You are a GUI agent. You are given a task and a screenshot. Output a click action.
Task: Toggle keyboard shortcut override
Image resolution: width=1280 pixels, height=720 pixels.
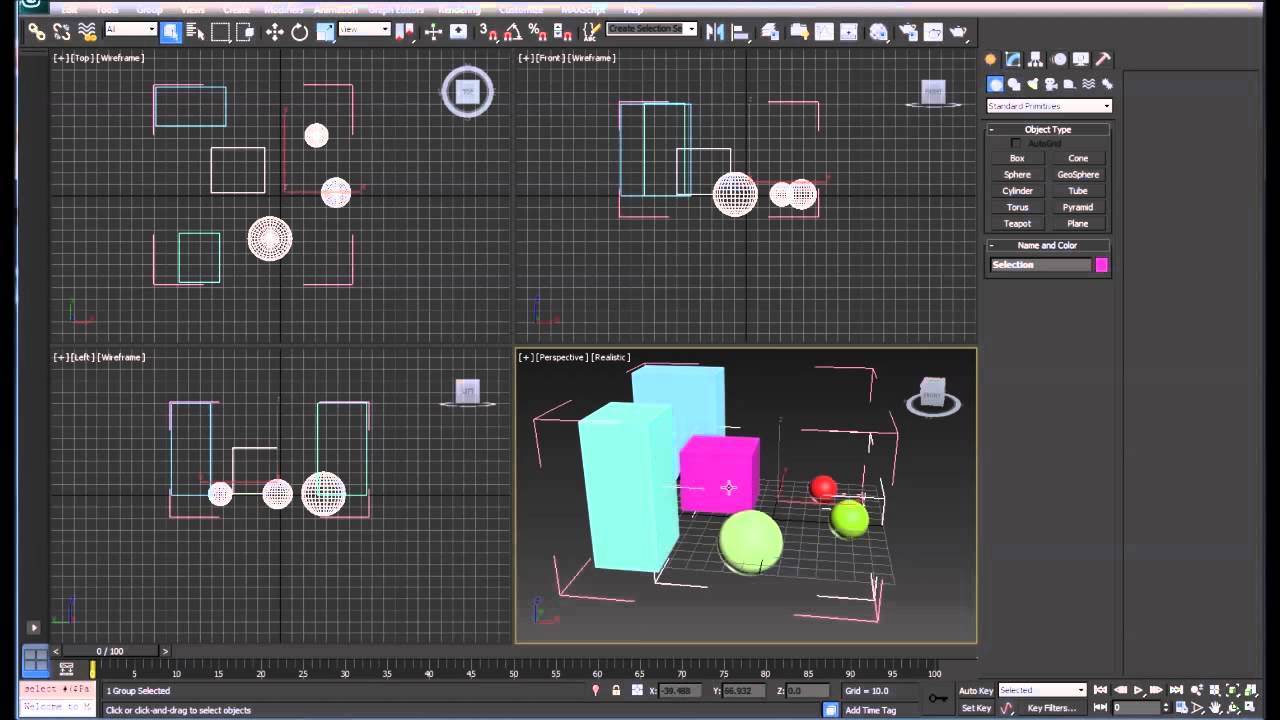(x=458, y=32)
